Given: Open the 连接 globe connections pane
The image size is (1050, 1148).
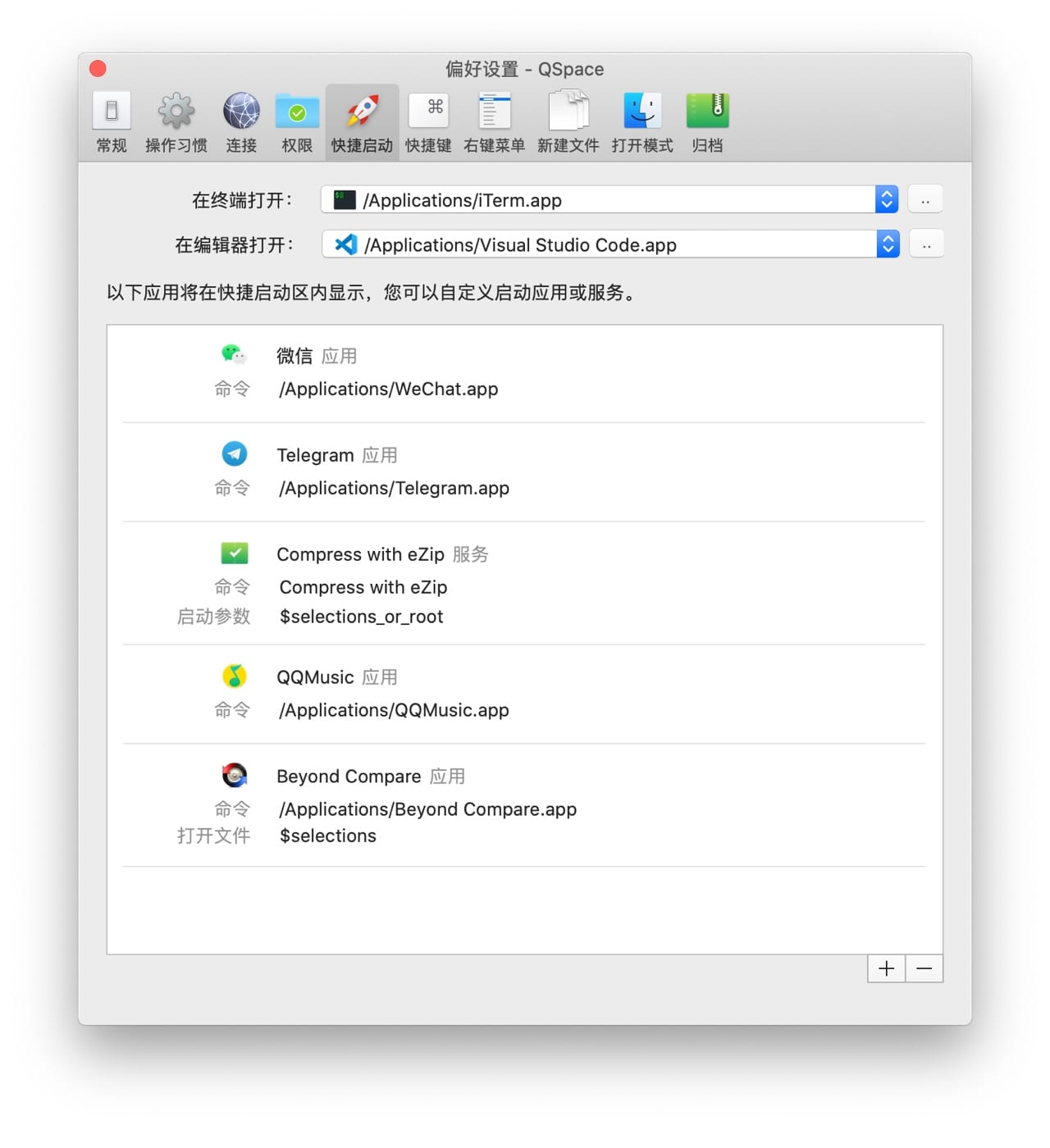Looking at the screenshot, I should pyautogui.click(x=241, y=122).
